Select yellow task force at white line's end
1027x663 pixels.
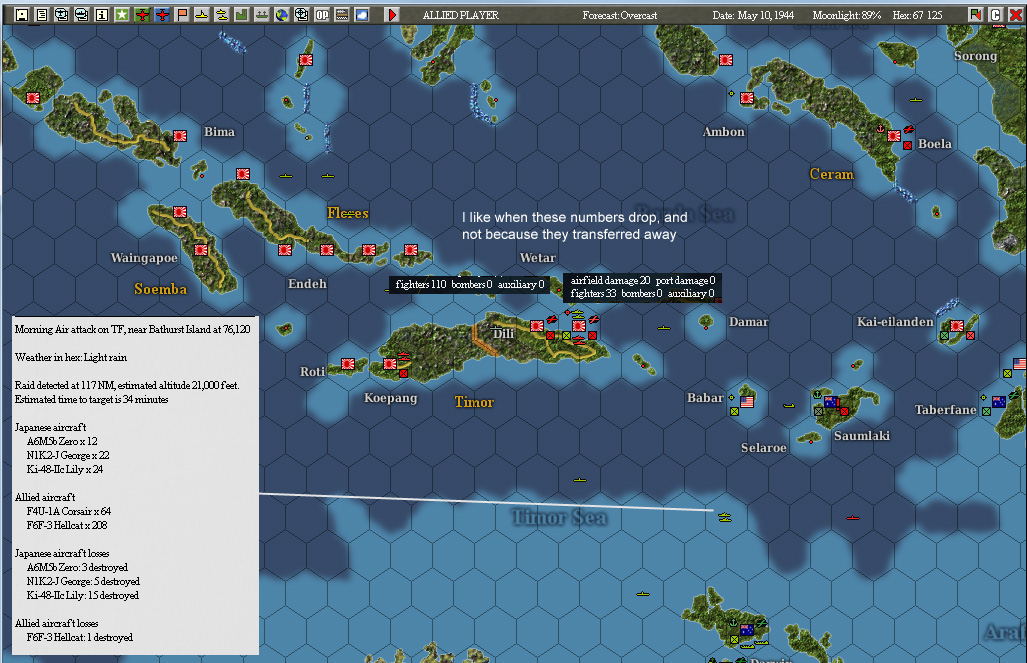click(724, 518)
